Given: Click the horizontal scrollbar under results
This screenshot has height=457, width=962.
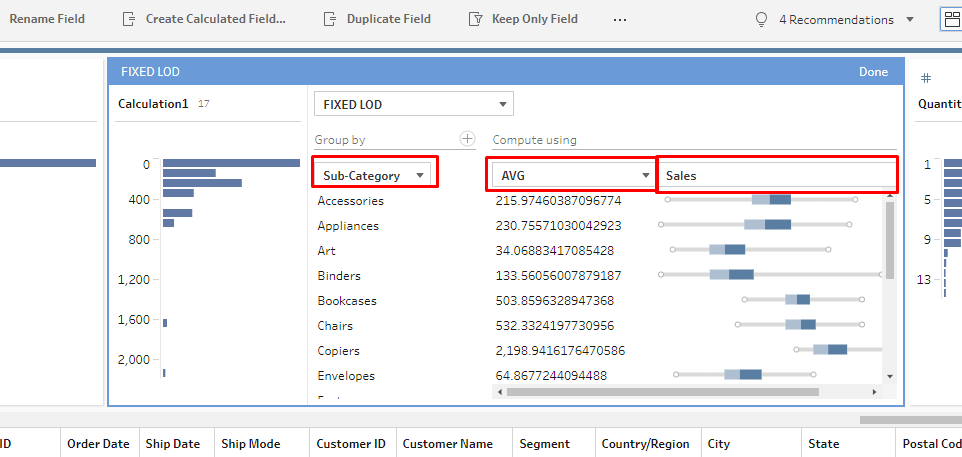Looking at the screenshot, I should point(662,392).
